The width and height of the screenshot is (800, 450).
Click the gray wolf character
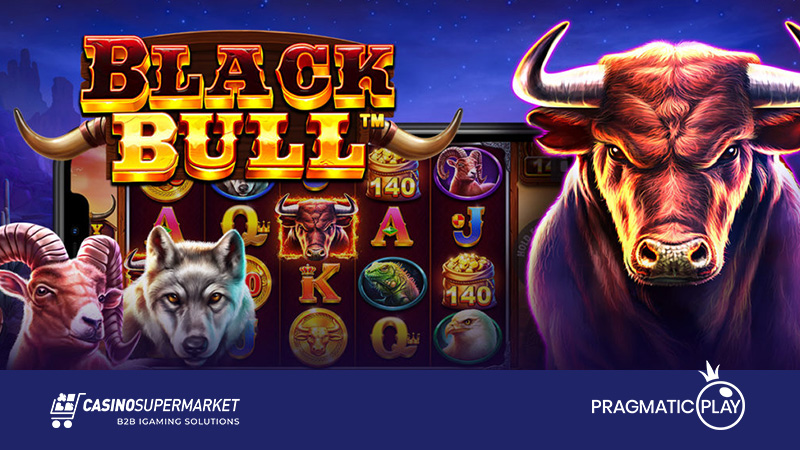[190, 296]
